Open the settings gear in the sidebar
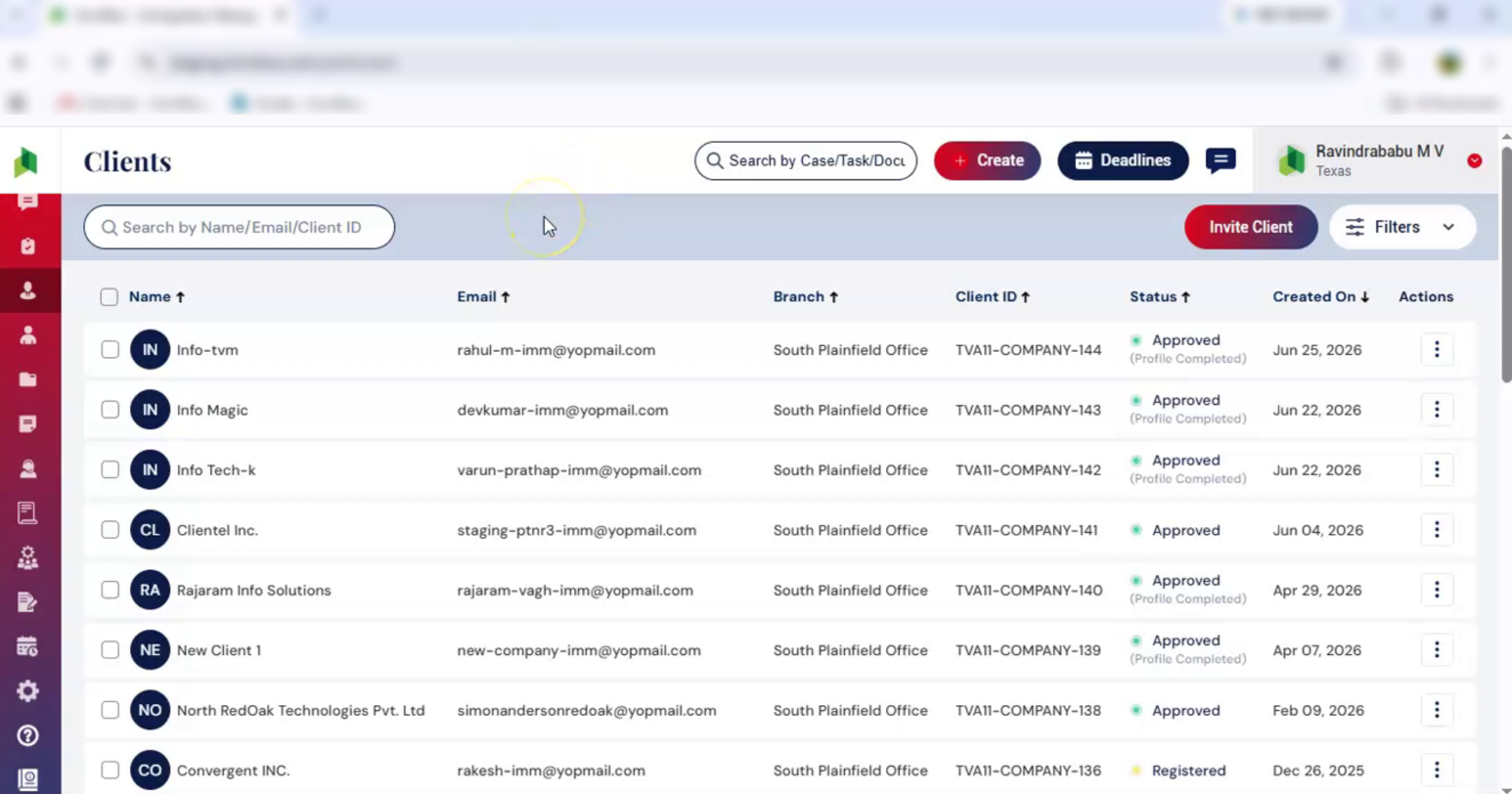 (x=28, y=691)
